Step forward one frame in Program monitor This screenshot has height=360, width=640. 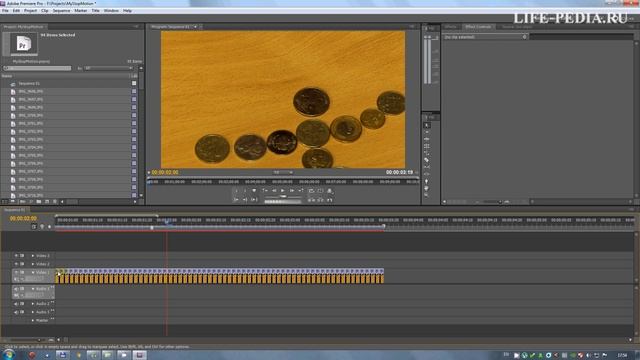[x=292, y=191]
